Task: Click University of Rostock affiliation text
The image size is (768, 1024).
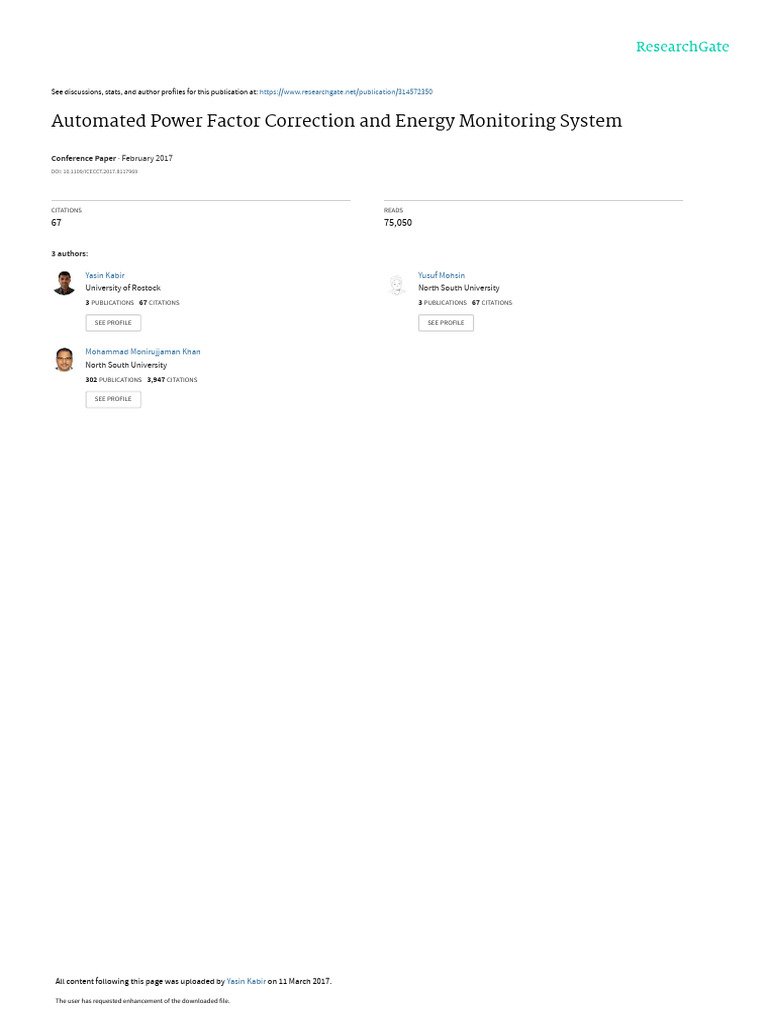Action: 123,288
